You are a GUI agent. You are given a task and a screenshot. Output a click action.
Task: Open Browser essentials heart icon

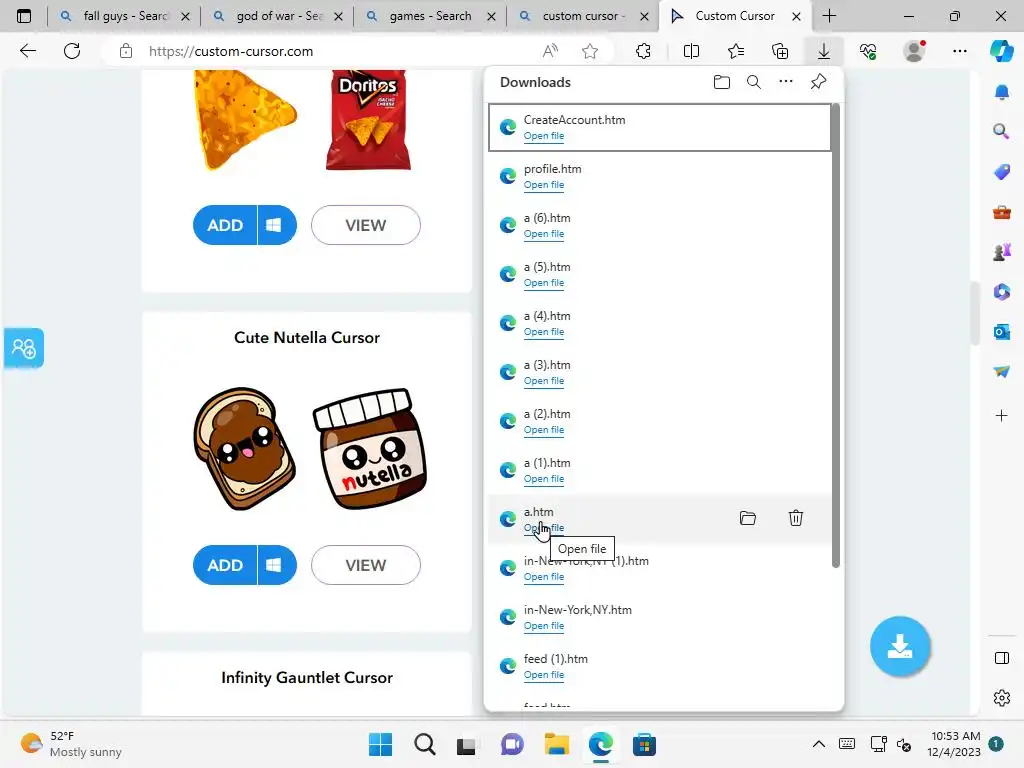[x=868, y=51]
